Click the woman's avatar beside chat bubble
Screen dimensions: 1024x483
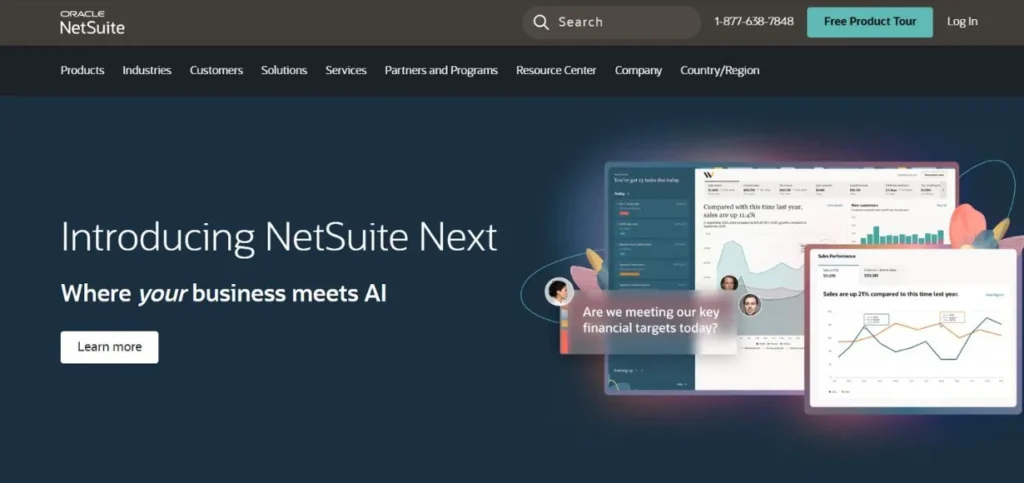pyautogui.click(x=559, y=291)
